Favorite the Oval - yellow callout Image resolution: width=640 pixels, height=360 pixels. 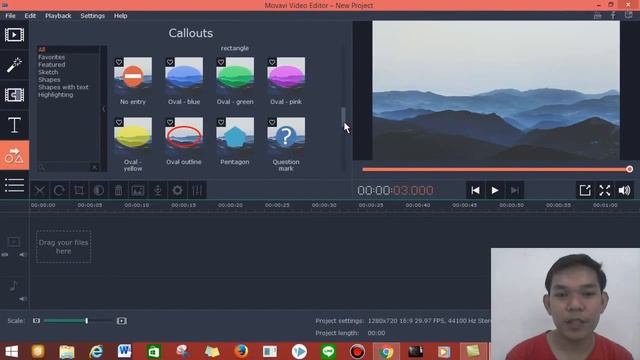coord(119,122)
